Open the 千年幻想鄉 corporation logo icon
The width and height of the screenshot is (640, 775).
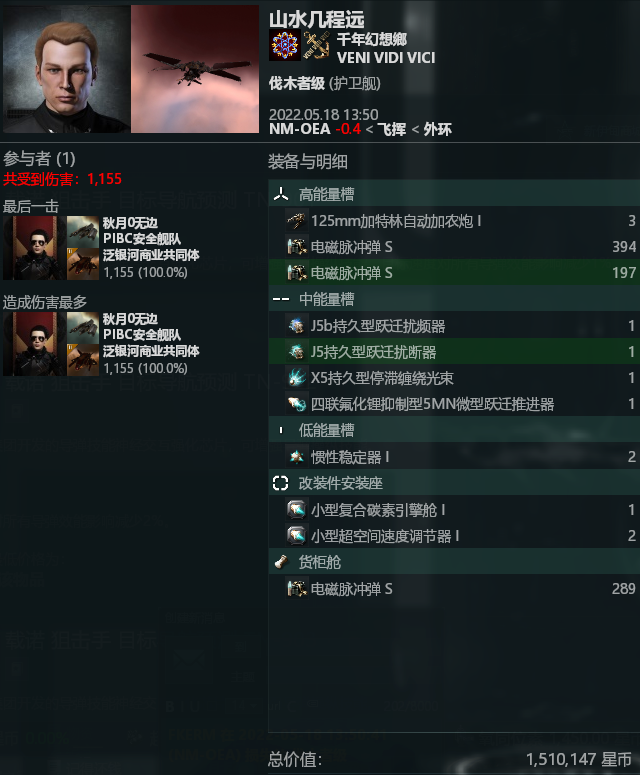[285, 45]
